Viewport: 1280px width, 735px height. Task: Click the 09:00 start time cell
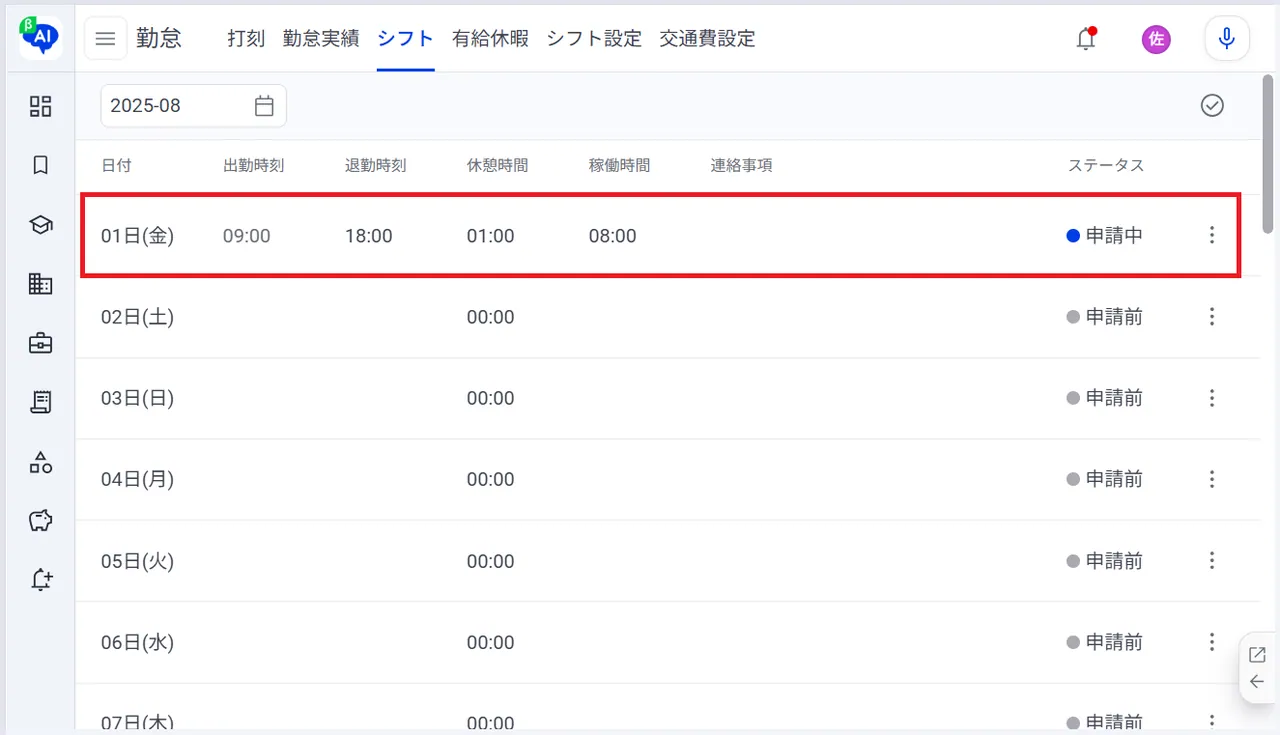(246, 236)
